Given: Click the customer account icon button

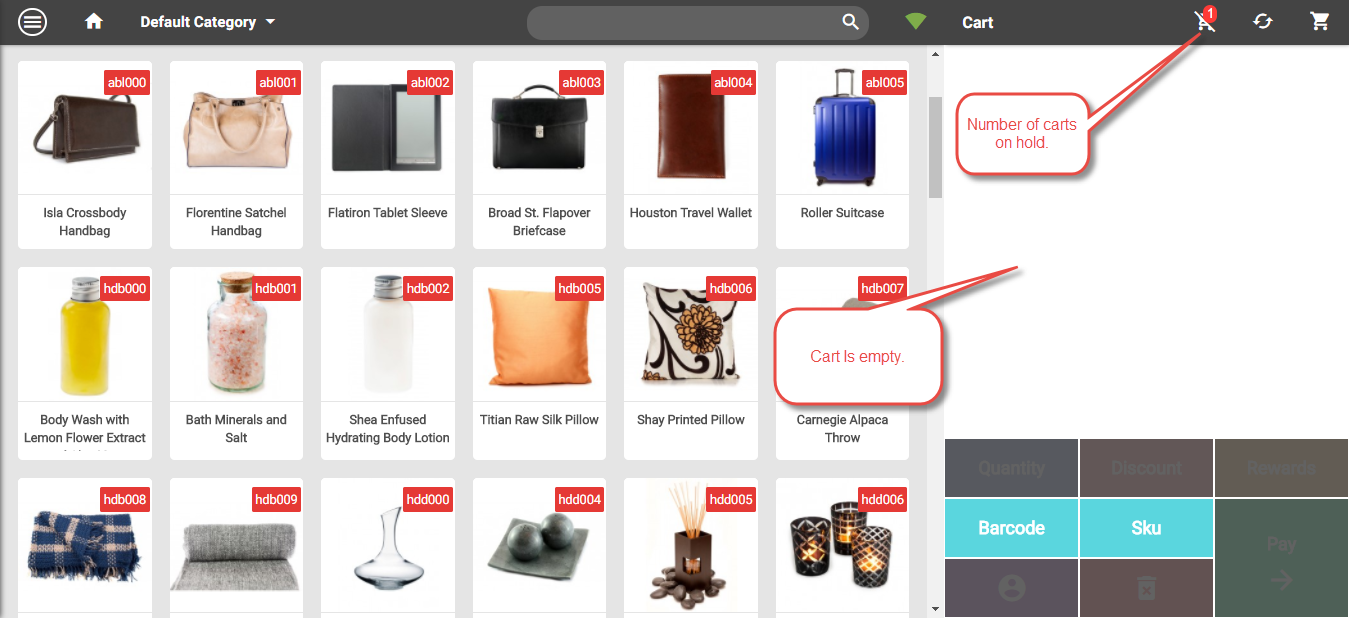Looking at the screenshot, I should point(1011,588).
